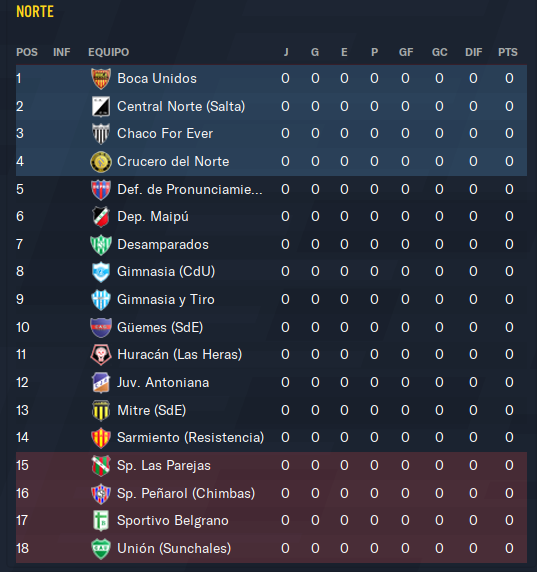The height and width of the screenshot is (572, 537).
Task: Click the Huracán (Las Heras) badge
Action: [x=101, y=355]
